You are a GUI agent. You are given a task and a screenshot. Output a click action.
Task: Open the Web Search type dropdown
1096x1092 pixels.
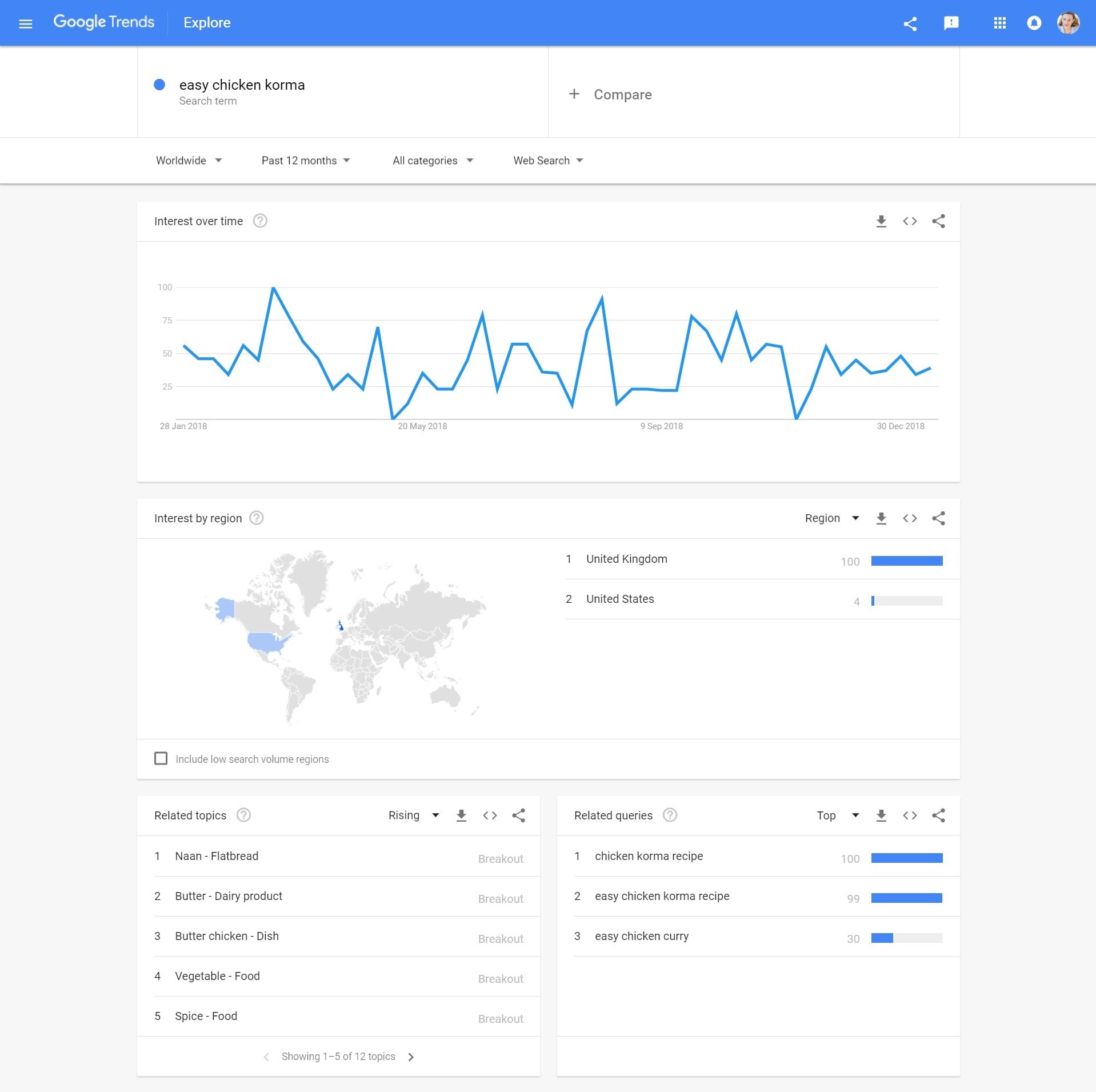tap(548, 161)
